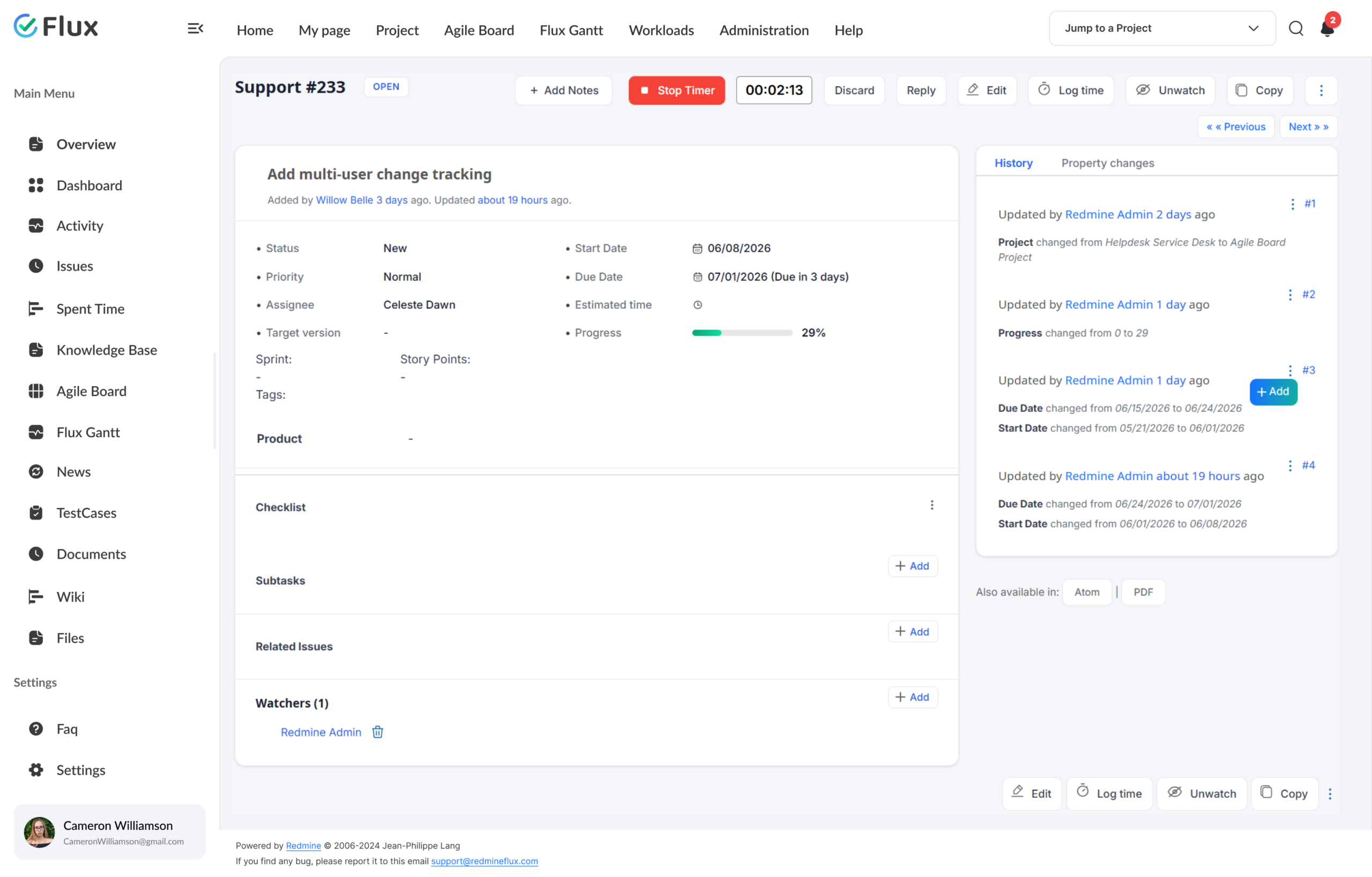Screen dimensions: 1372x877
Task: Click the Reply button
Action: point(921,90)
